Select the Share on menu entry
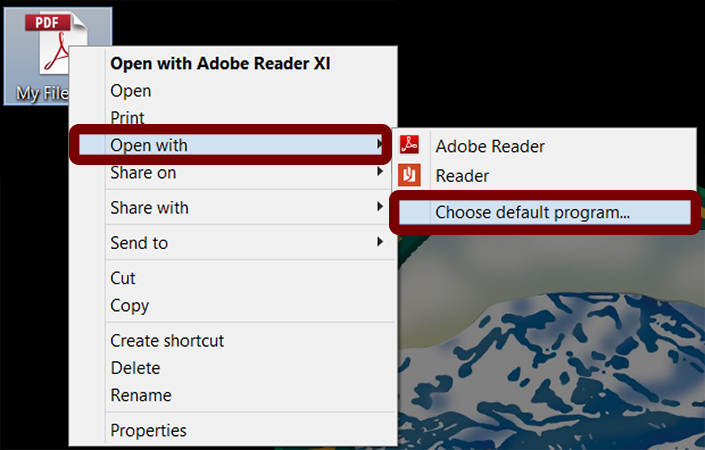This screenshot has width=705, height=450. pyautogui.click(x=143, y=173)
